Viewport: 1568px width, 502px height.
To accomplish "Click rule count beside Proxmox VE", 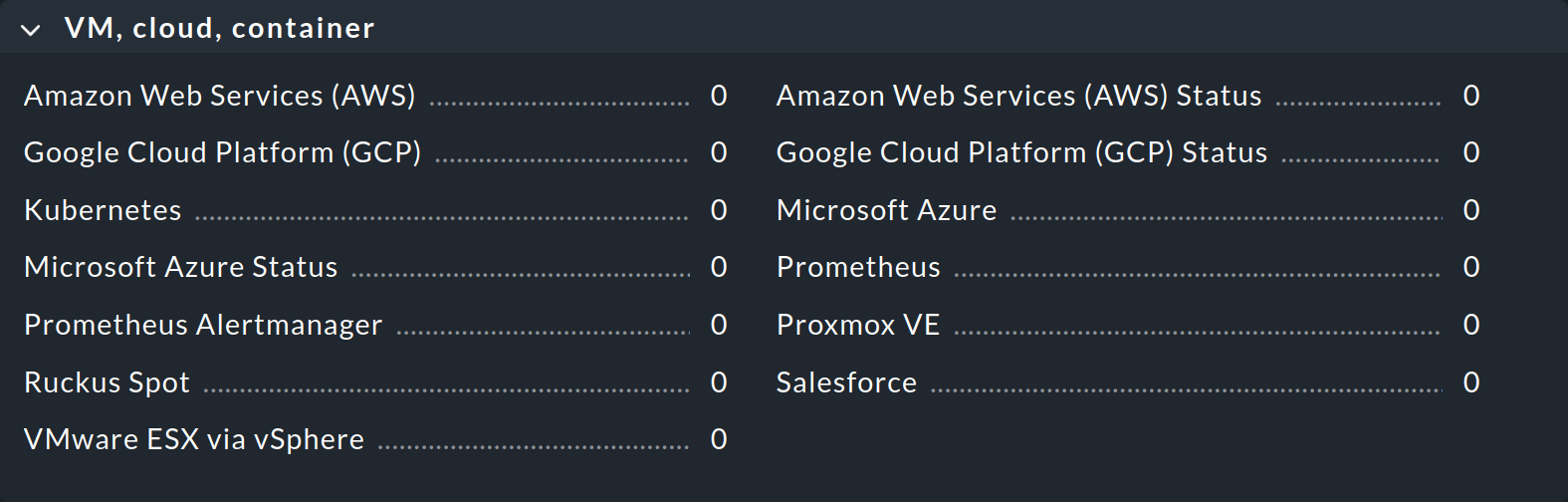I will coord(1471,325).
